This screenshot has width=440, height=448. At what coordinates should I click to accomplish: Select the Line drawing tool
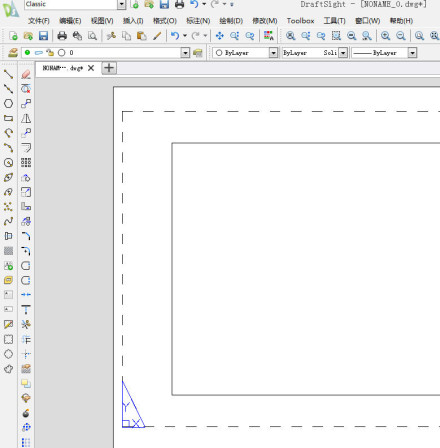click(8, 74)
